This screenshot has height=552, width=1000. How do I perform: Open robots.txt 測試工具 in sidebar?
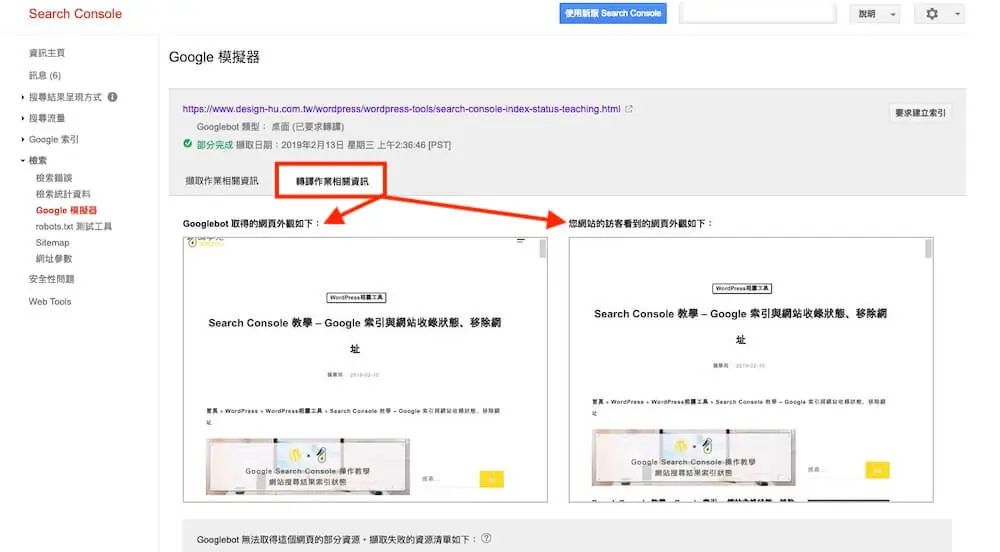tap(74, 226)
